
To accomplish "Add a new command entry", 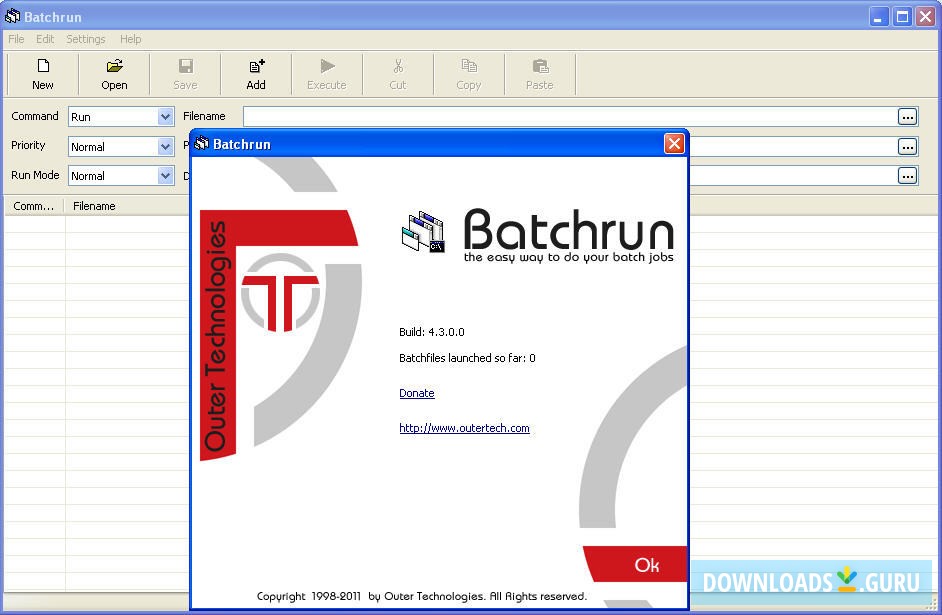I will [255, 73].
